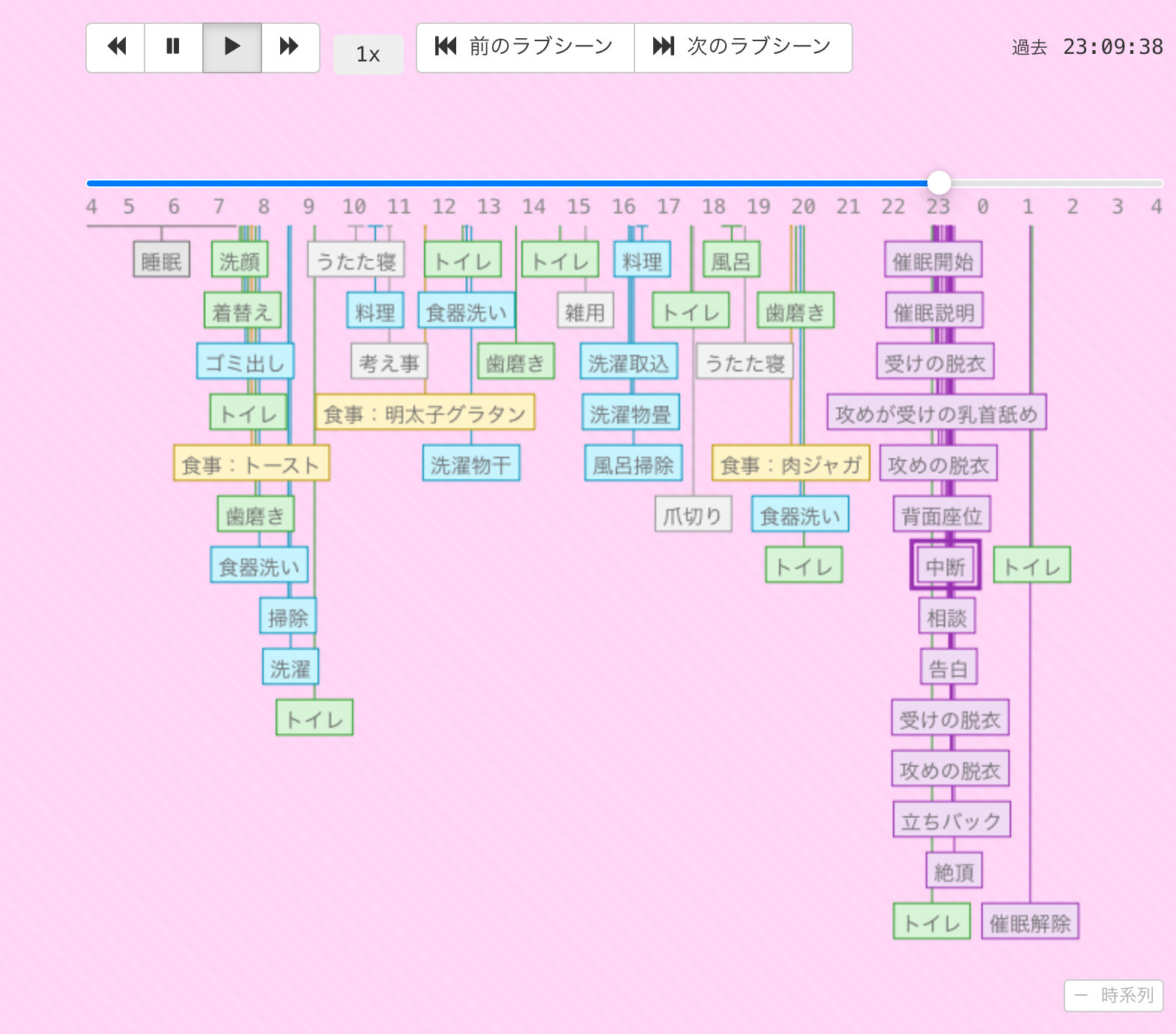Click the 爪切り event marker
Viewport: 1176px width, 1034px height.
pyautogui.click(x=693, y=515)
